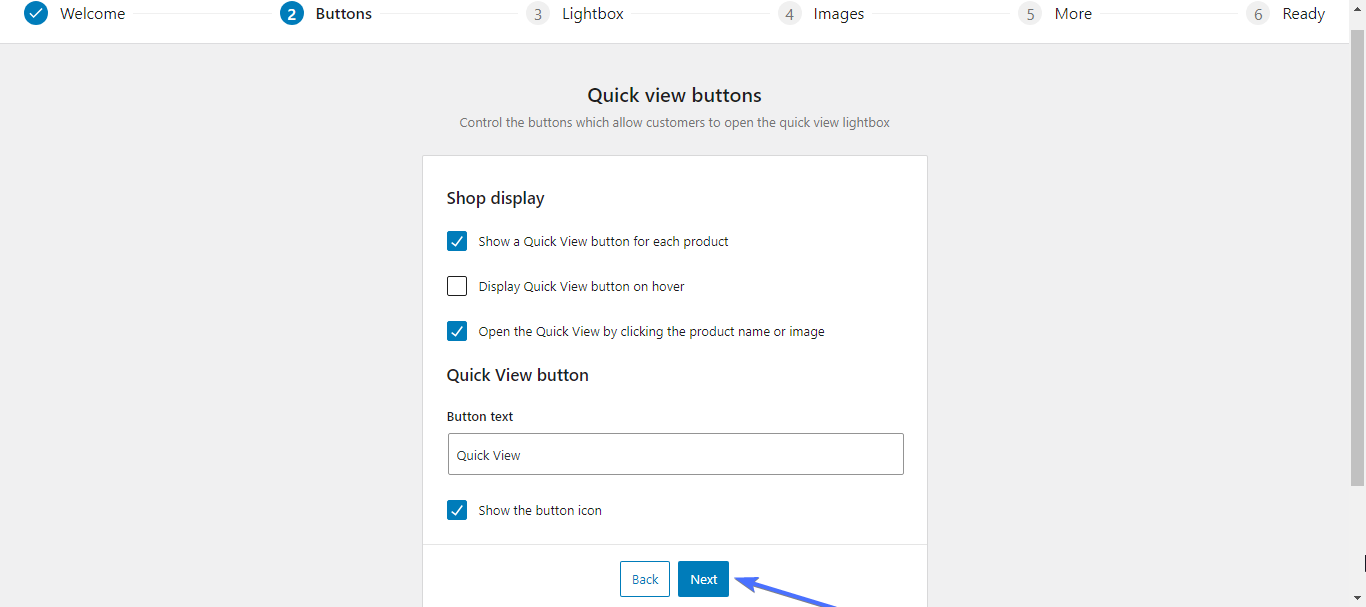This screenshot has height=607, width=1366.
Task: Click the Button text input field
Action: [x=675, y=454]
